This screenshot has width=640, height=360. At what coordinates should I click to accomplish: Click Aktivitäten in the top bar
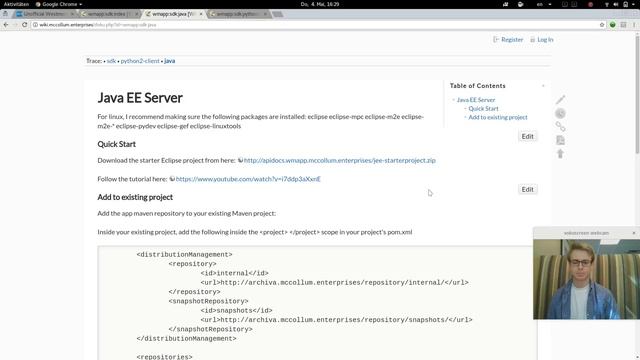click(16, 4)
